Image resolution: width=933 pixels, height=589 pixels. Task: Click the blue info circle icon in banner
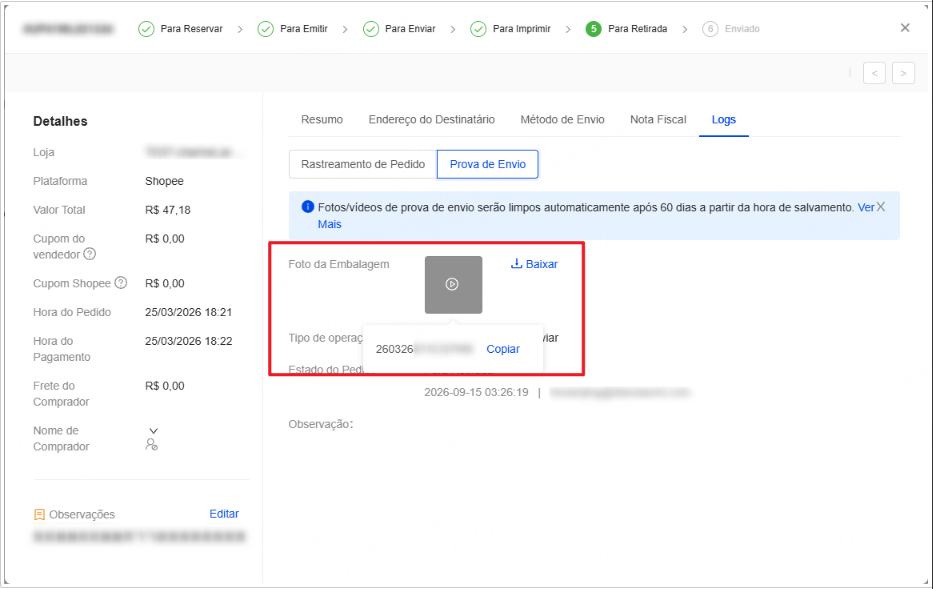pos(308,207)
